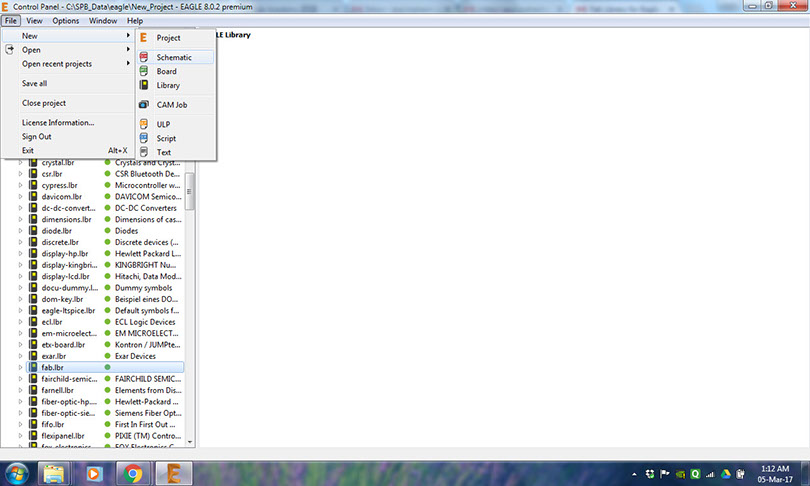Expand the dimensions.lbr tree node
The image size is (810, 486).
[21, 220]
